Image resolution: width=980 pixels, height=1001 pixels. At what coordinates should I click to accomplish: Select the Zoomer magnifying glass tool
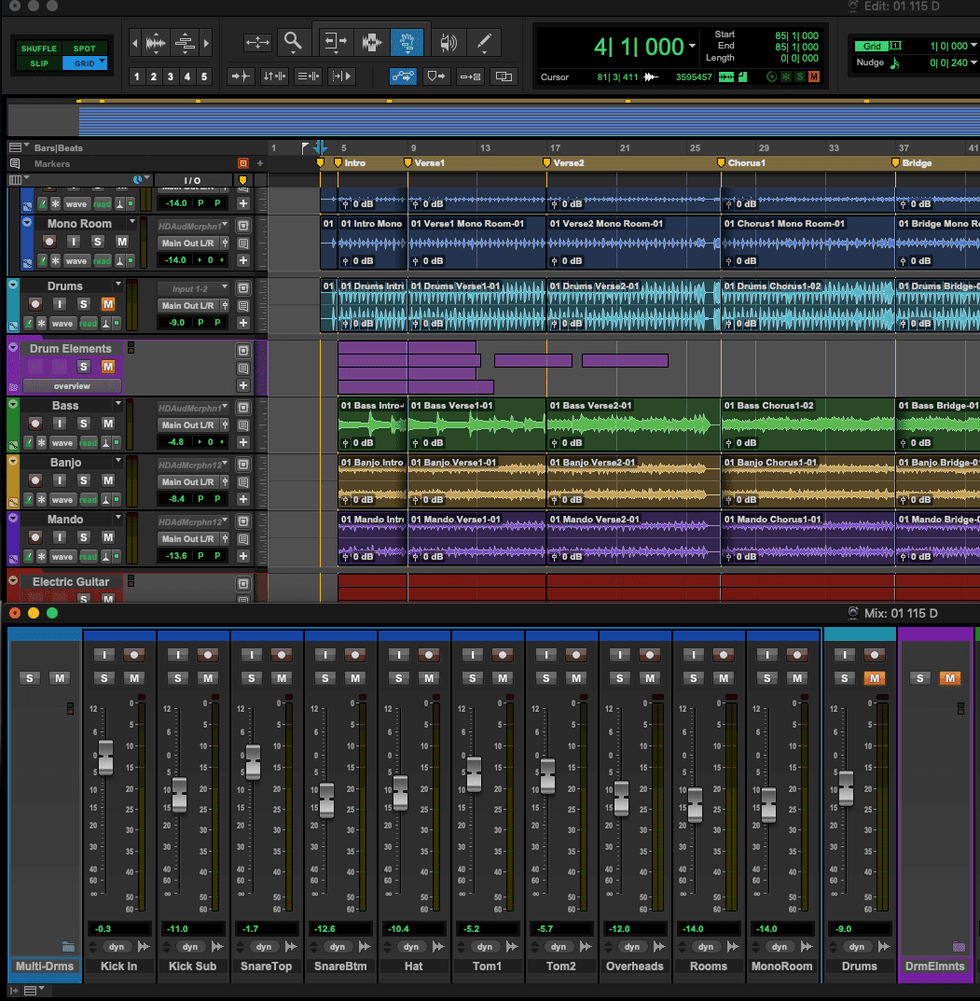tap(293, 42)
